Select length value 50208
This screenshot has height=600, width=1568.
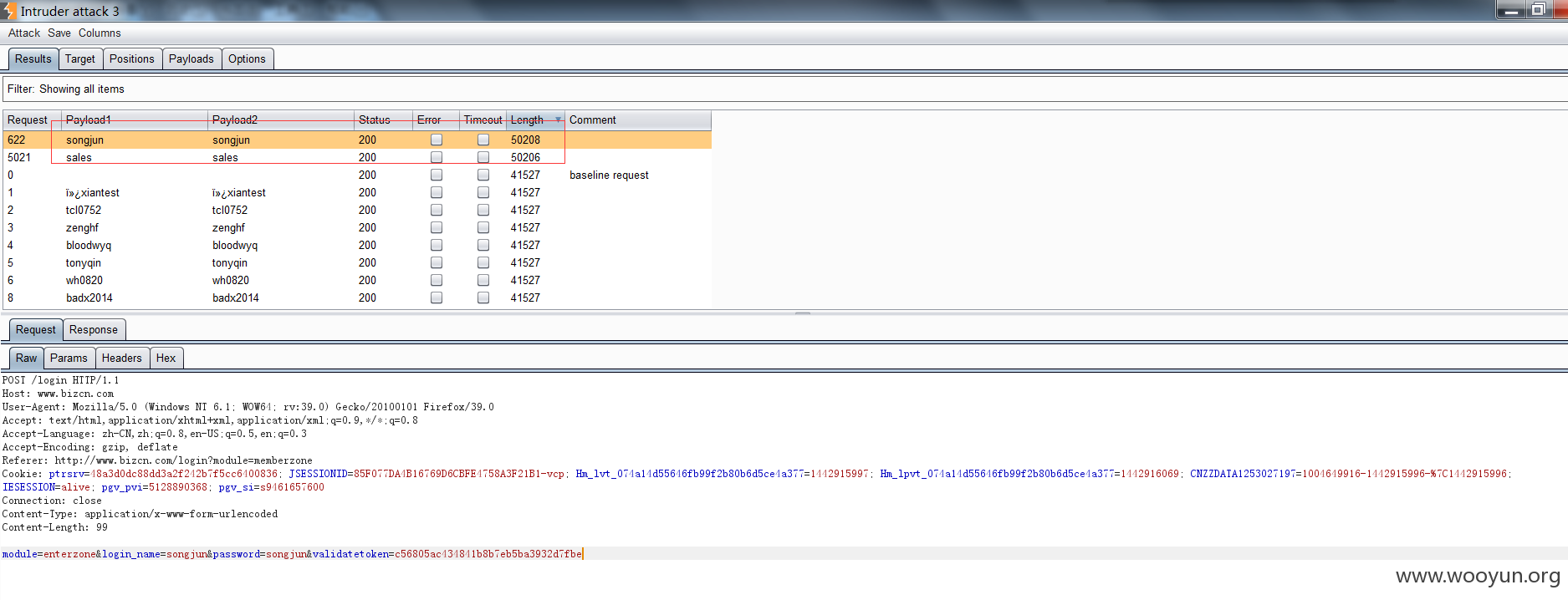click(x=525, y=140)
